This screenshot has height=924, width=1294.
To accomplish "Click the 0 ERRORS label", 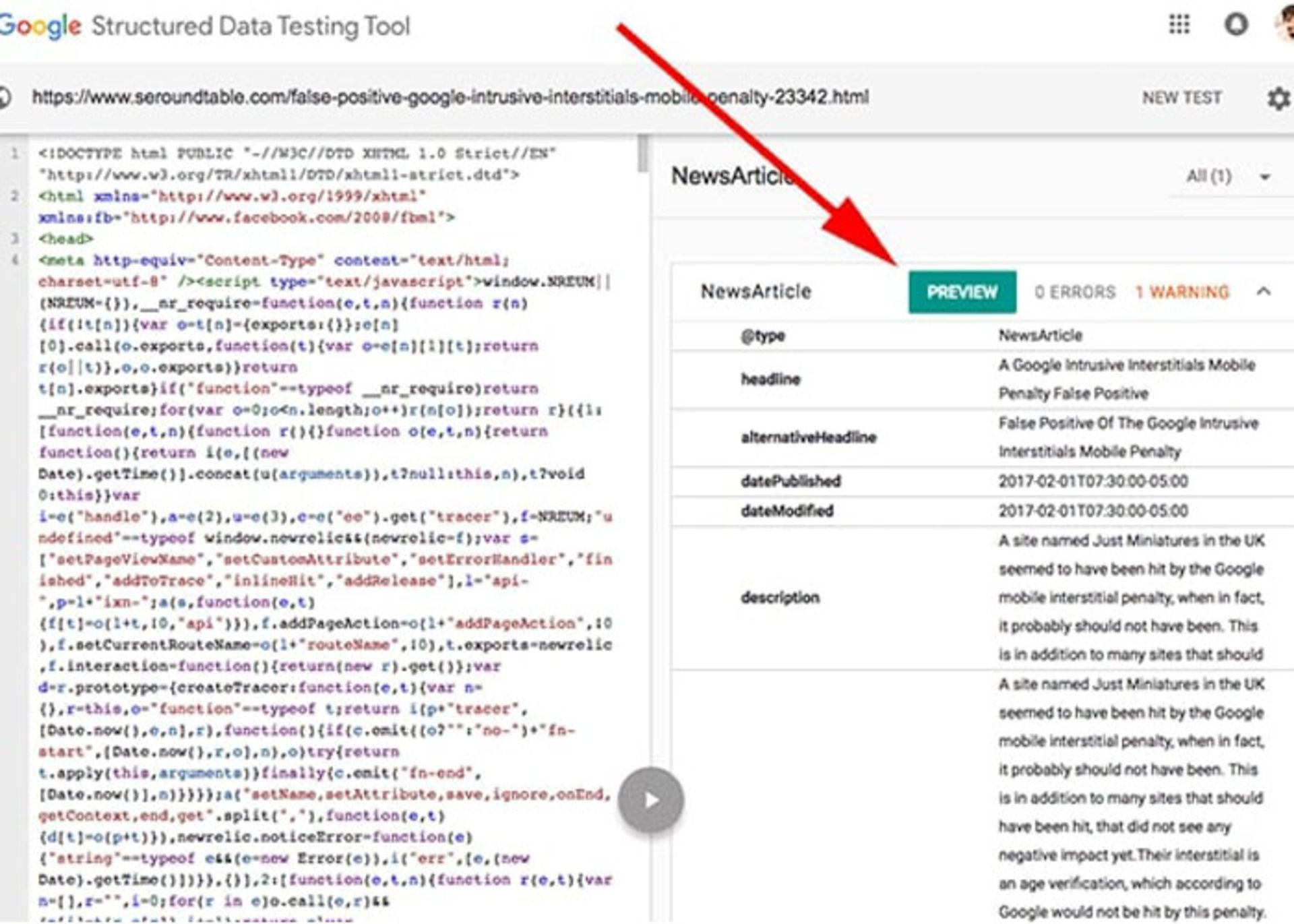I will click(x=1075, y=292).
